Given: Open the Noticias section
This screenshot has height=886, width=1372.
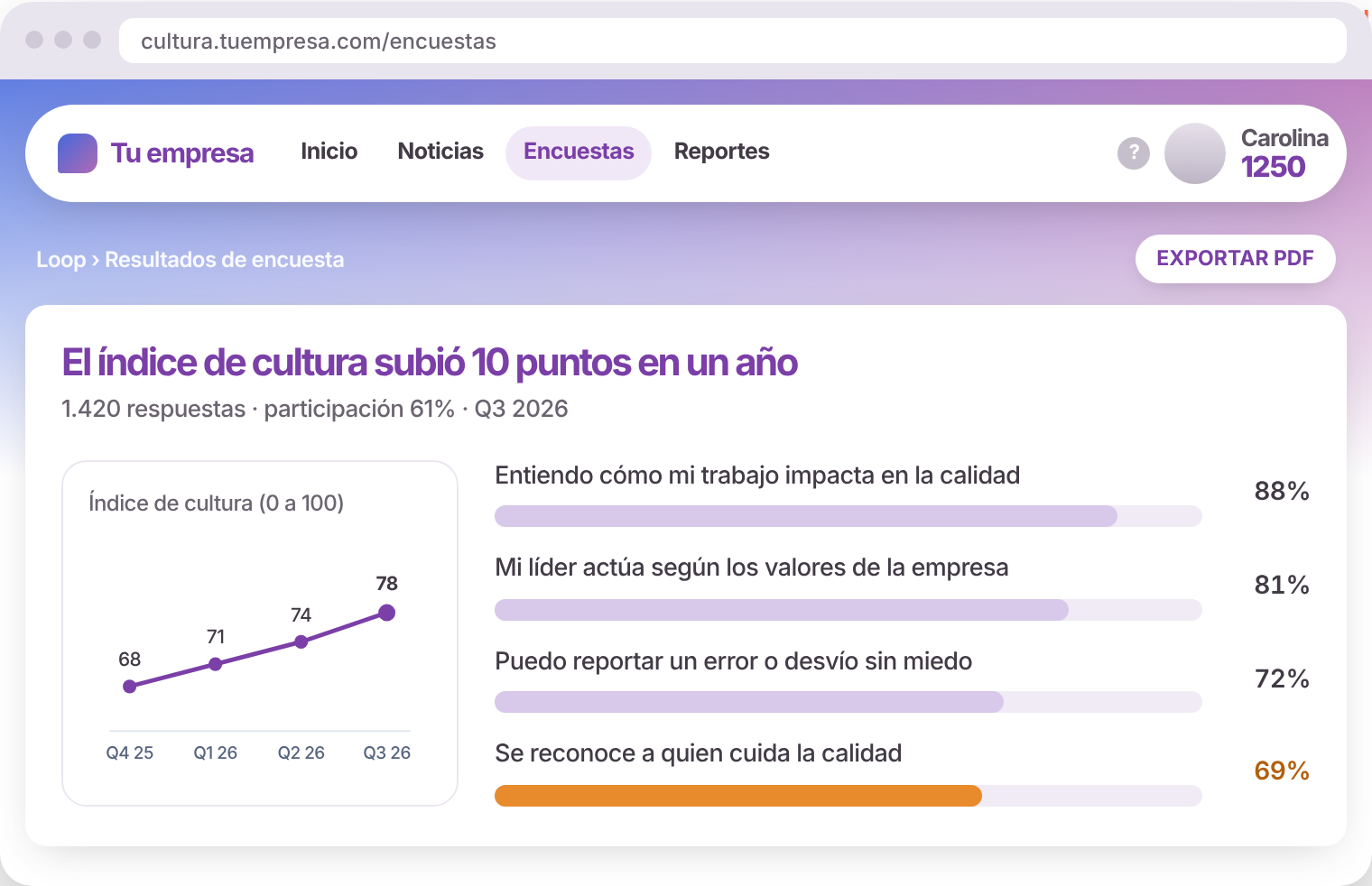Looking at the screenshot, I should [x=440, y=152].
